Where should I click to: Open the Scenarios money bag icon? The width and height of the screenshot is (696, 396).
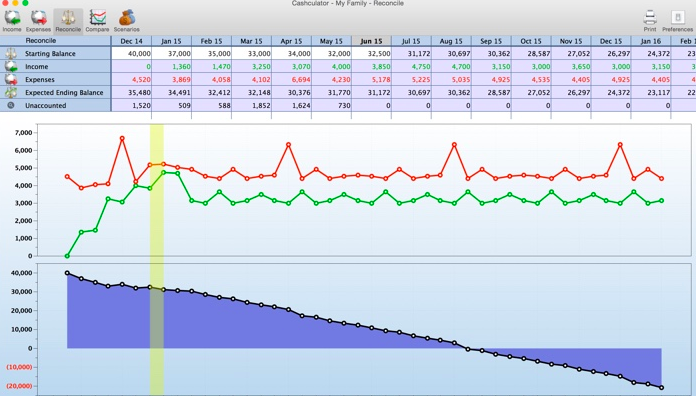pos(127,18)
